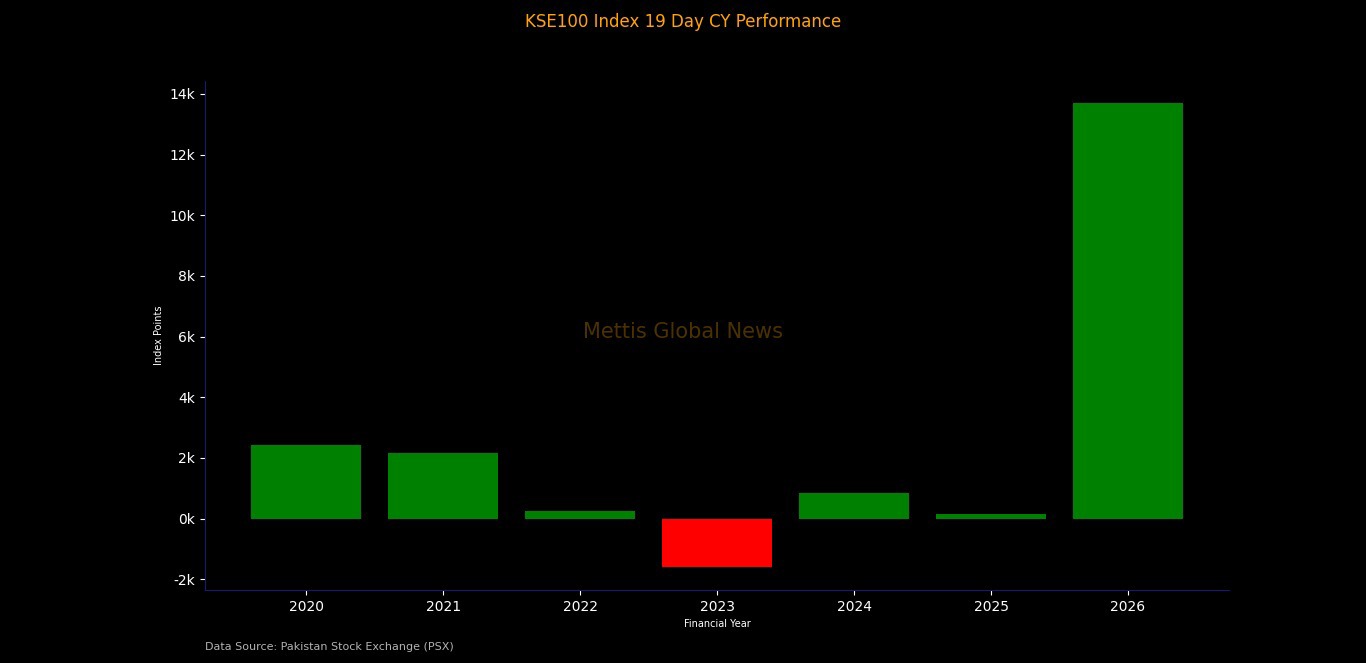This screenshot has width=1366, height=663.
Task: Click the Mettis Global News watermark
Action: coord(682,331)
